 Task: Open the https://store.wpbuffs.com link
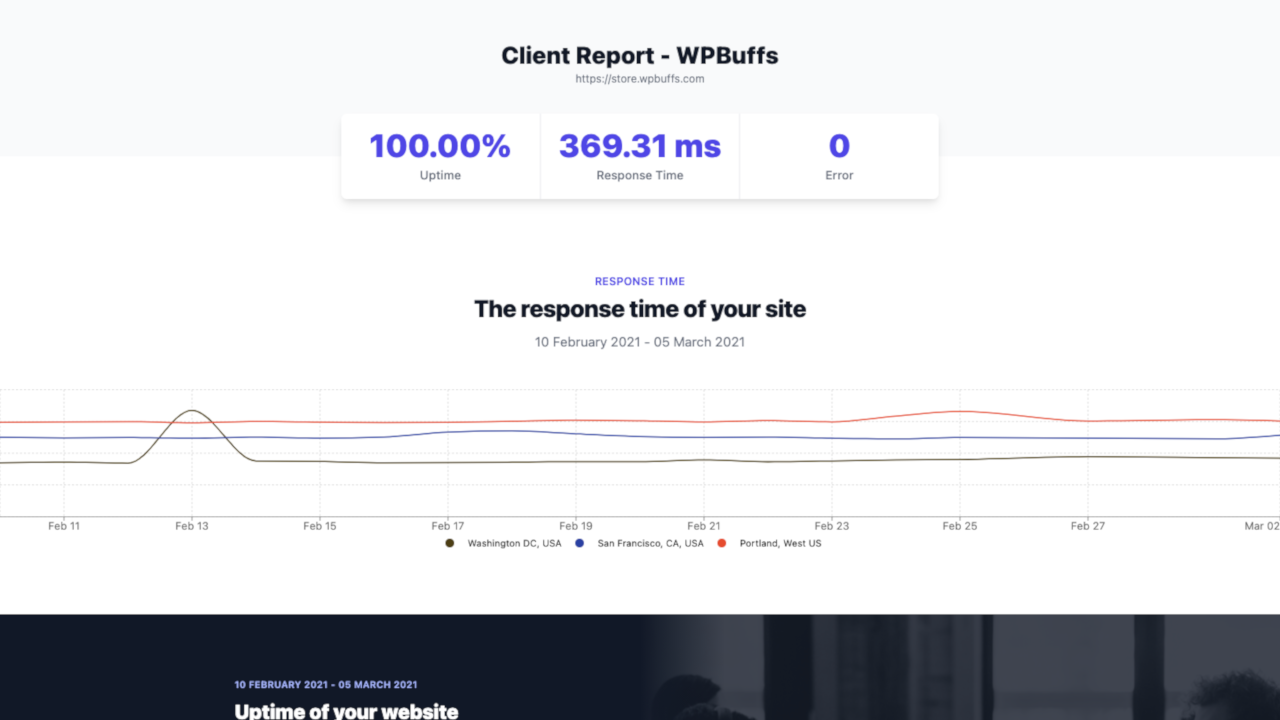pos(640,78)
